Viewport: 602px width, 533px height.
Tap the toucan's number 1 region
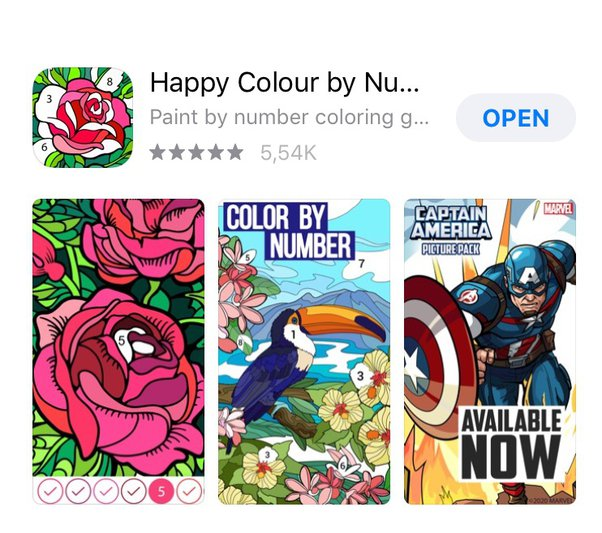(293, 335)
